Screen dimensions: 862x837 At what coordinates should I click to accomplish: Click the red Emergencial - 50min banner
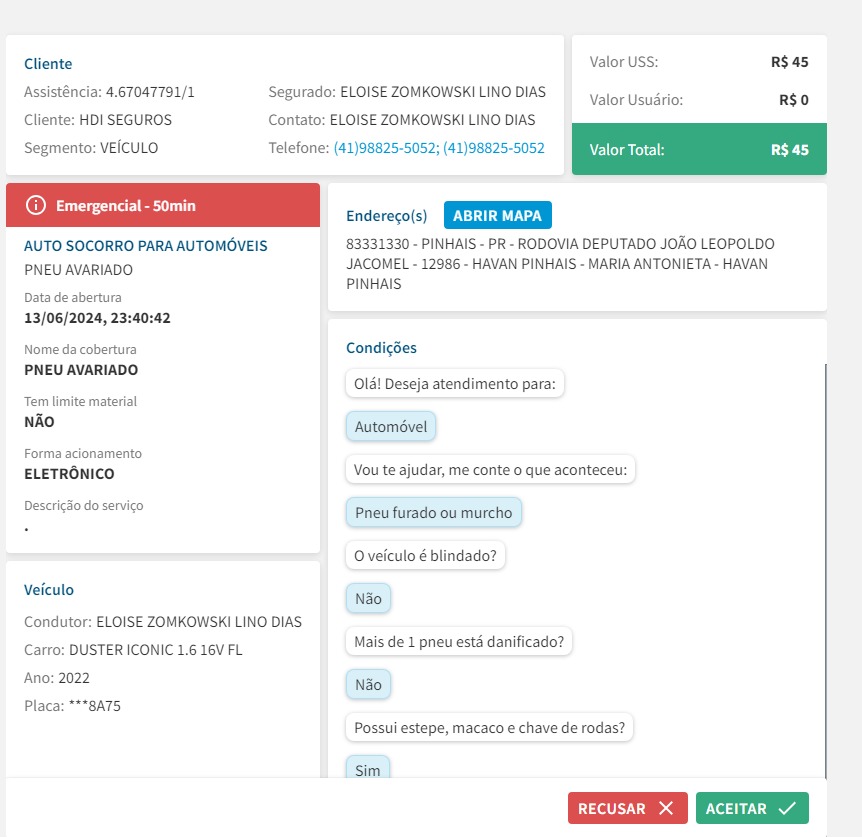tap(163, 205)
